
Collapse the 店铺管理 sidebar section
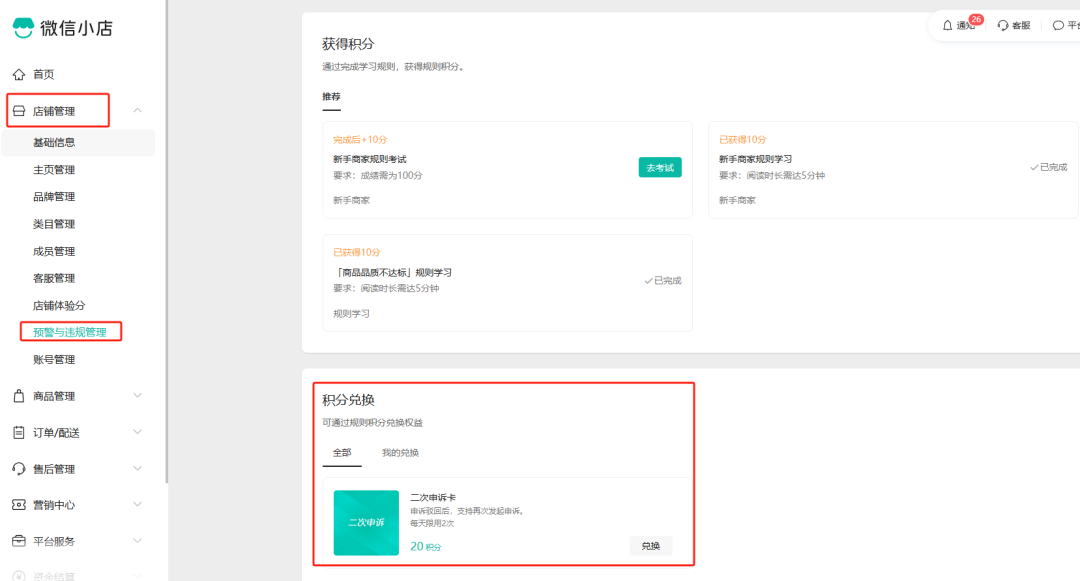tap(139, 110)
